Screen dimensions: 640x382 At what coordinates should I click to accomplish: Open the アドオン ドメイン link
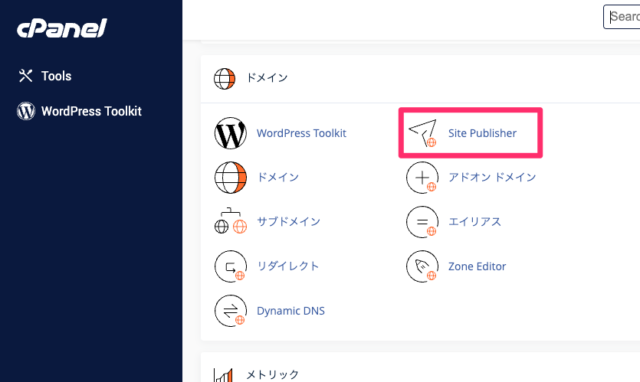492,178
